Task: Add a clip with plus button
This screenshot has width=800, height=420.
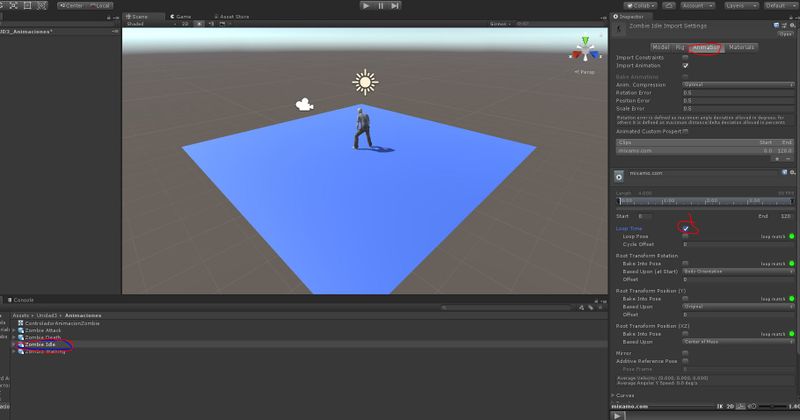Action: (x=777, y=159)
